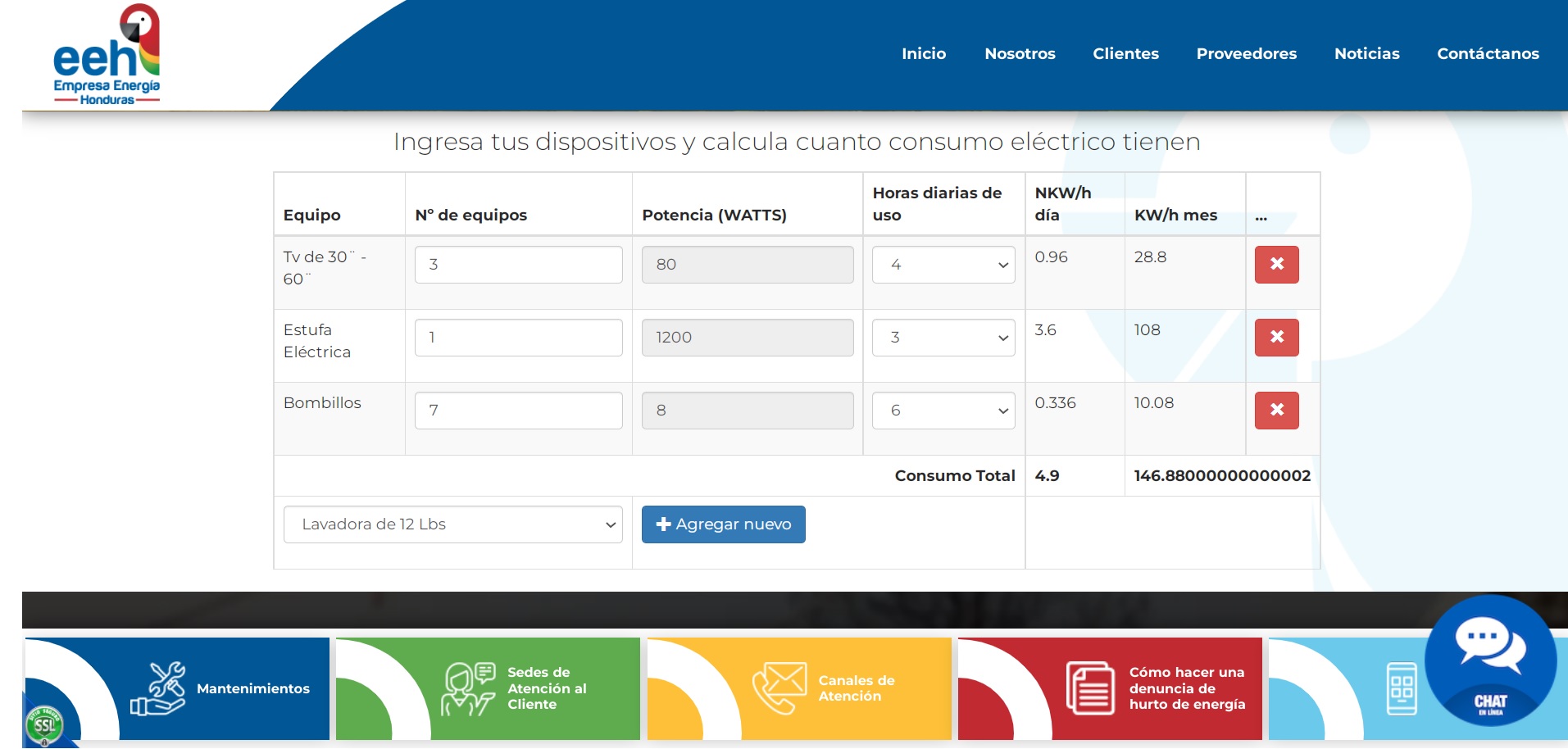Screen dimensions: 1568x749
Task: Open Cómo hacer una denuncia link
Action: pyautogui.click(x=1187, y=688)
